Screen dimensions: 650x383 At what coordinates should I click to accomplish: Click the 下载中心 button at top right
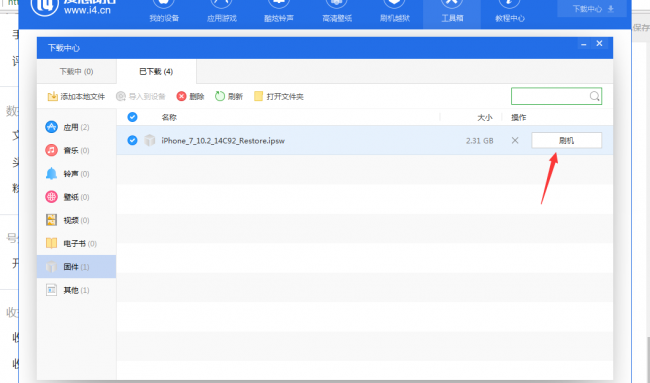click(592, 9)
